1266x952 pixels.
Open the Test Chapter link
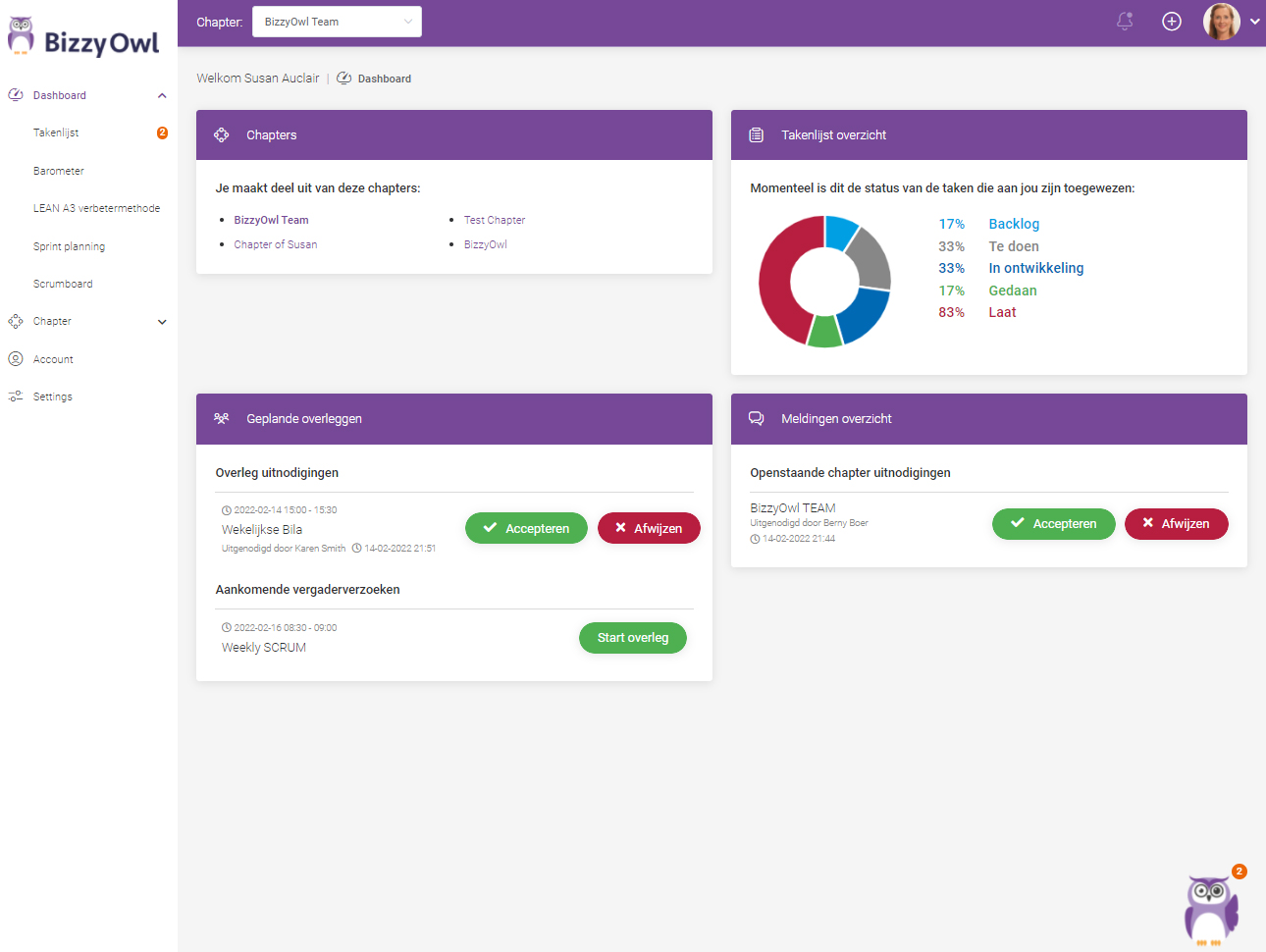tap(495, 220)
